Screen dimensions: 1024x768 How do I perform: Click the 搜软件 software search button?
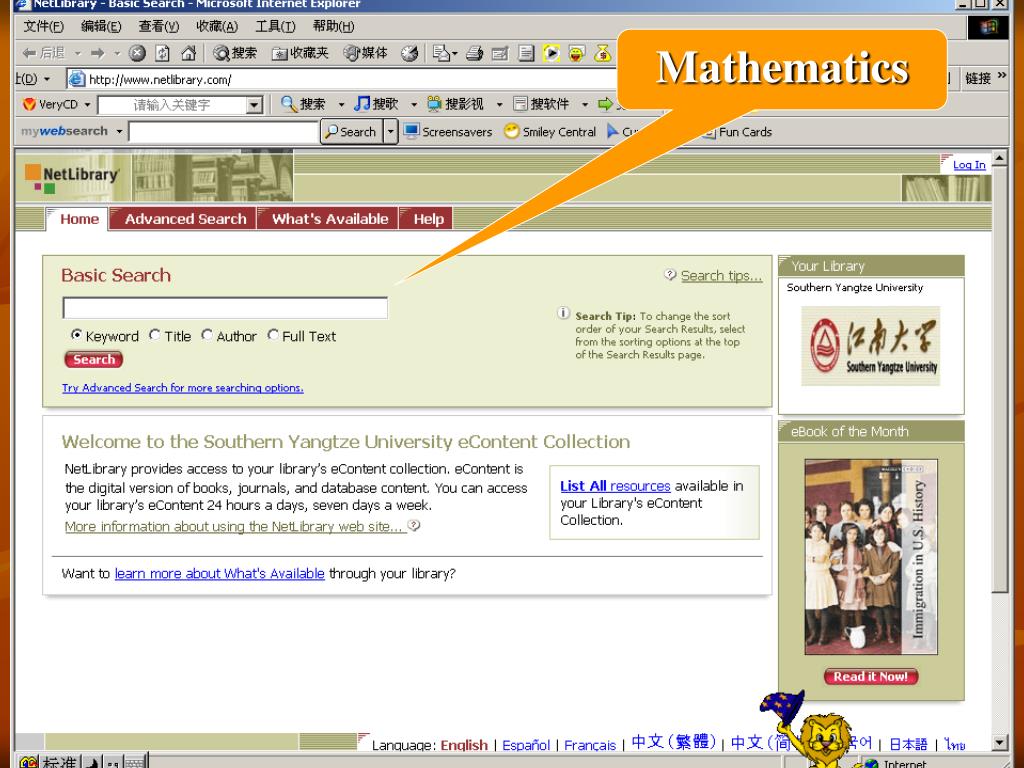coord(541,104)
